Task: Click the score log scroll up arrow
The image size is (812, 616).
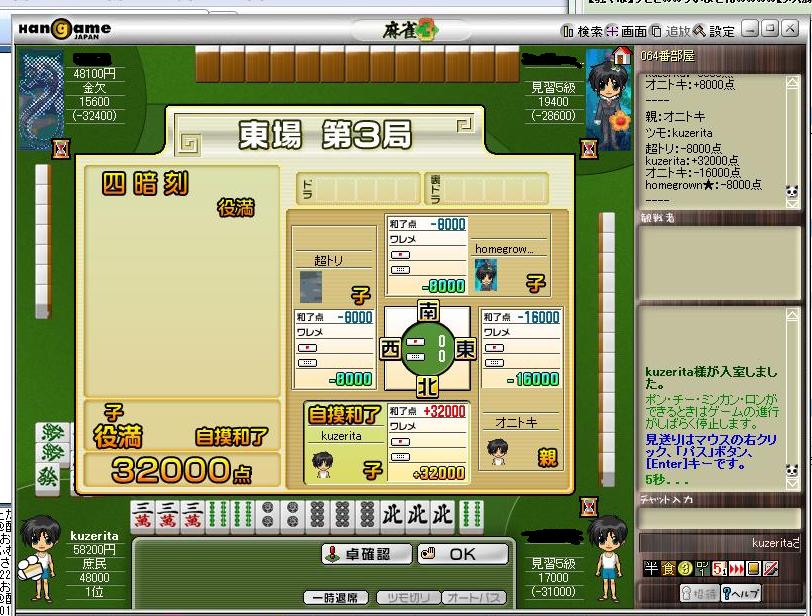Action: tap(792, 83)
